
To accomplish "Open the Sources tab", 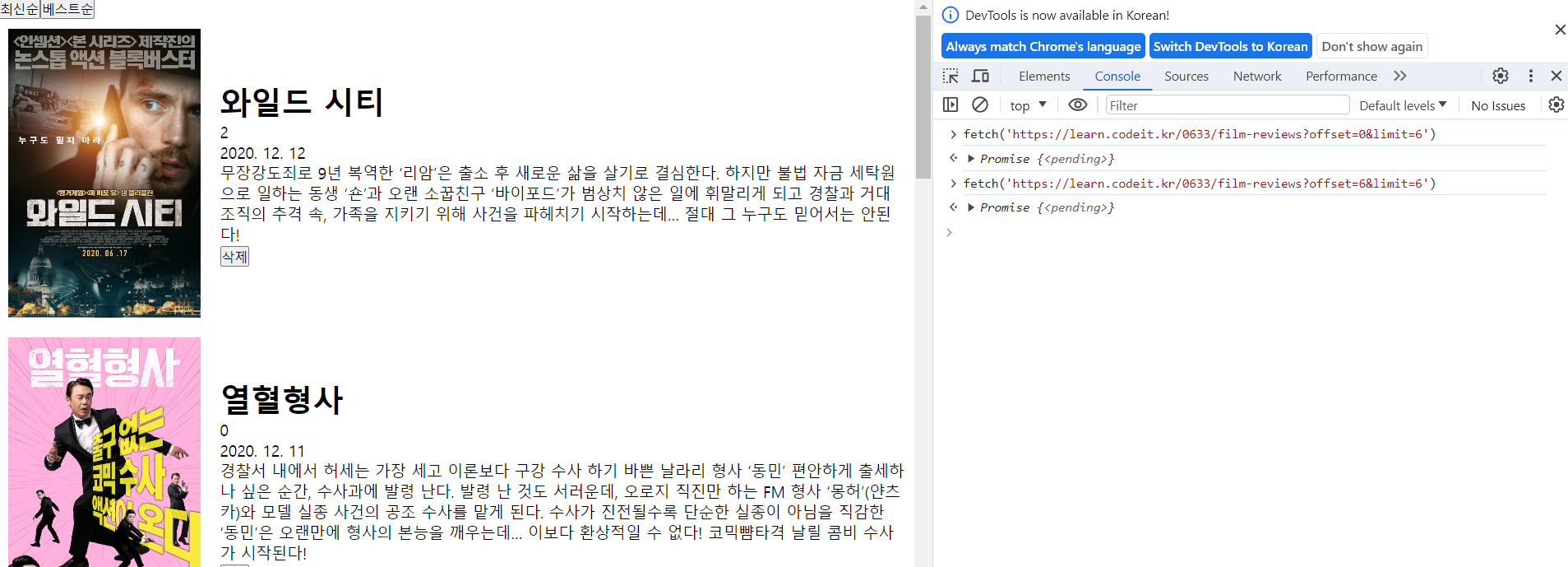I will [1186, 76].
